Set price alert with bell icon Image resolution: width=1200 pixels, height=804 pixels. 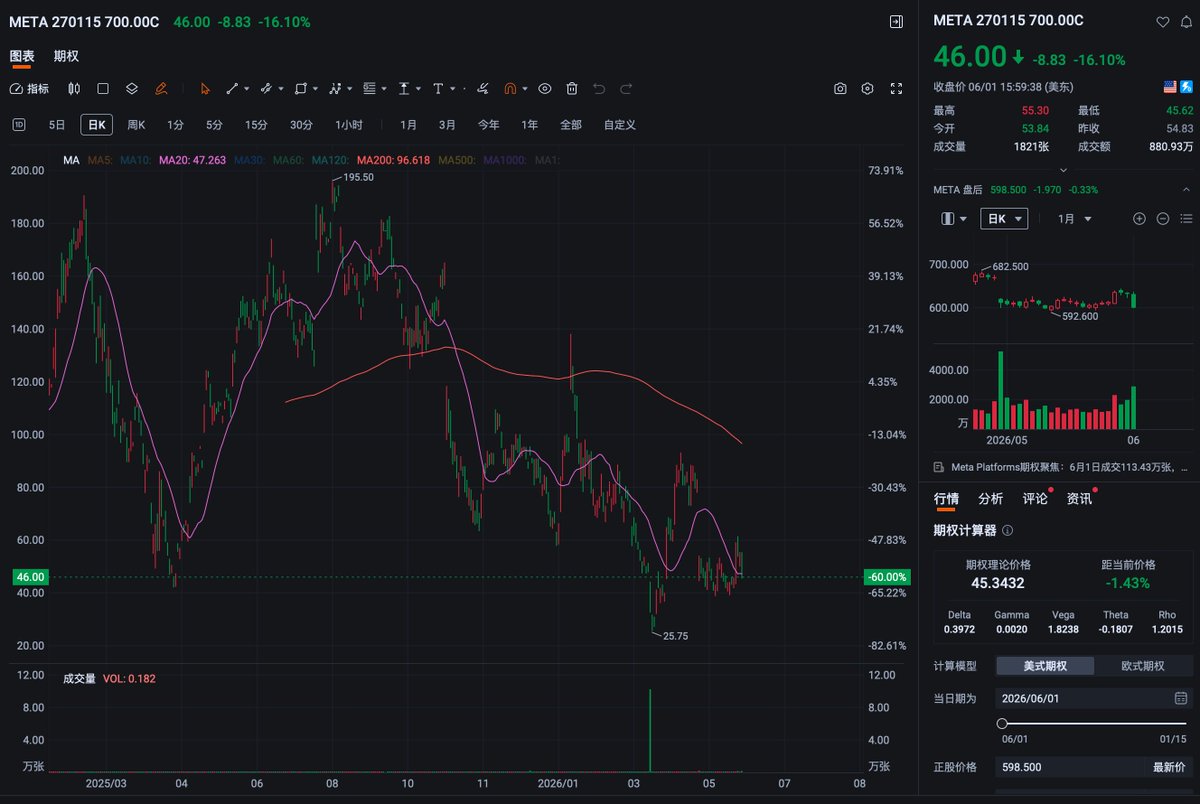point(1186,21)
